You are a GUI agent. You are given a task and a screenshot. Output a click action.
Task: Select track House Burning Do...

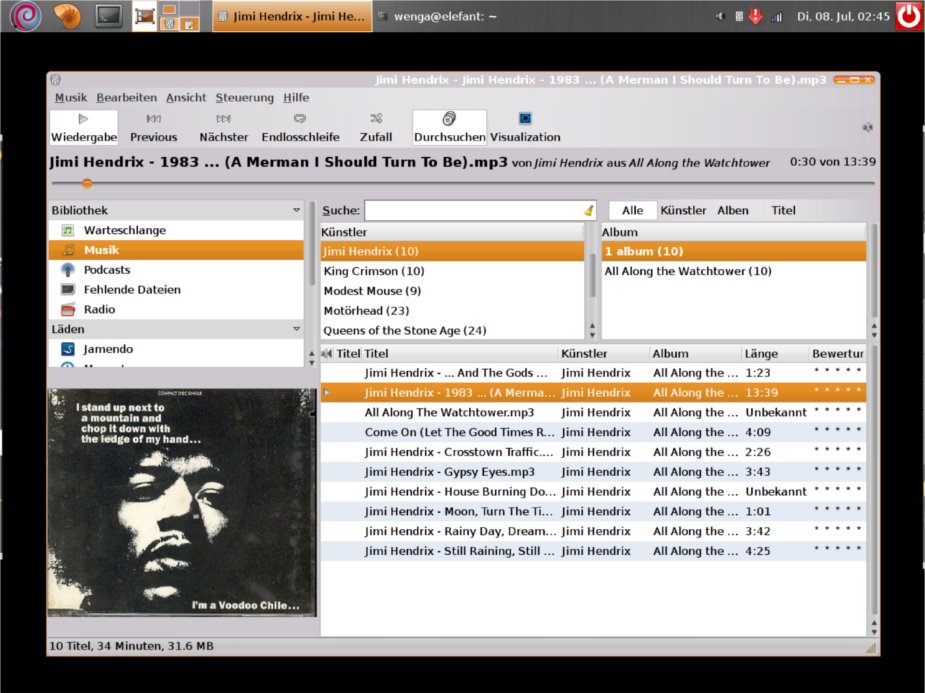593,491
